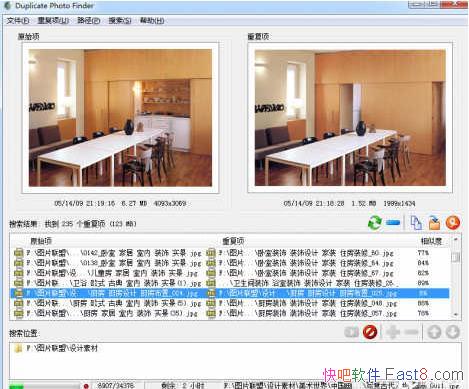Image resolution: width=469 pixels, height=389 pixels.
Task: Open the 路径(P) menu
Action: tap(89, 21)
